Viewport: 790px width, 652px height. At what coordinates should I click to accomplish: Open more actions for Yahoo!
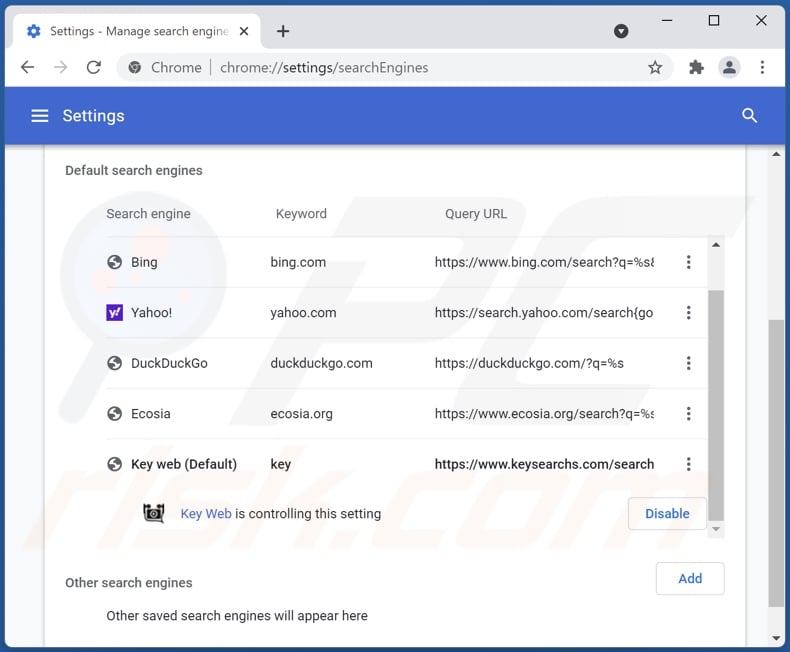pyautogui.click(x=688, y=313)
